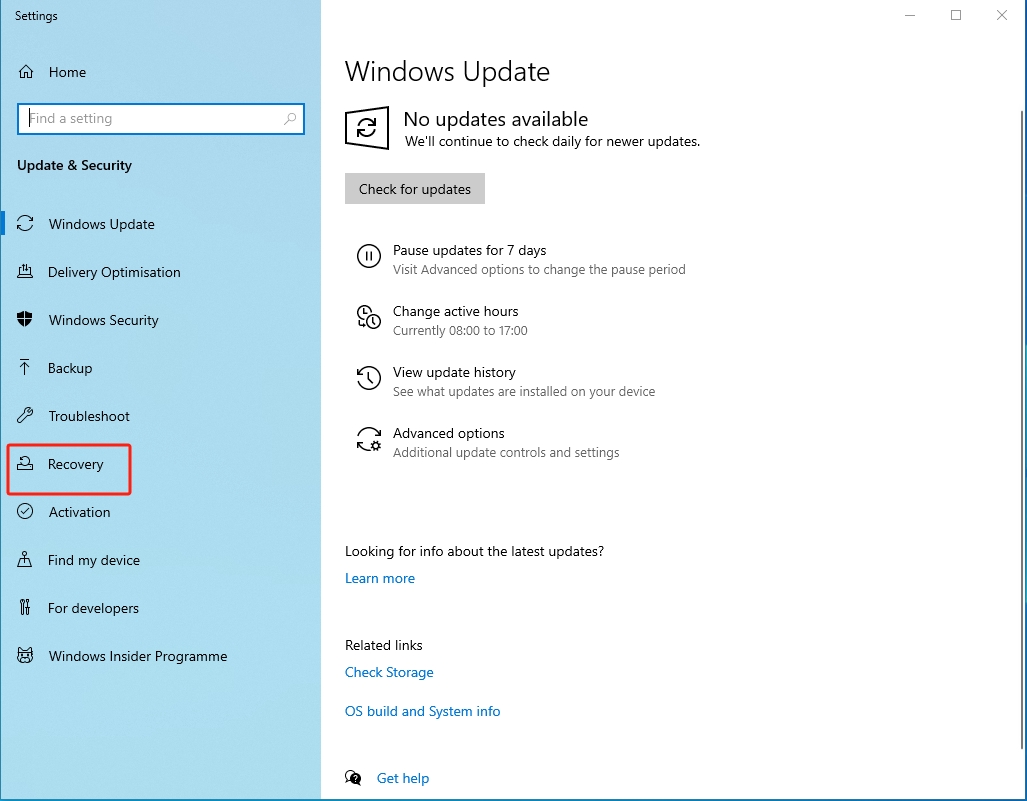The height and width of the screenshot is (801, 1027).
Task: Click the Activation checkmark icon
Action: click(25, 512)
